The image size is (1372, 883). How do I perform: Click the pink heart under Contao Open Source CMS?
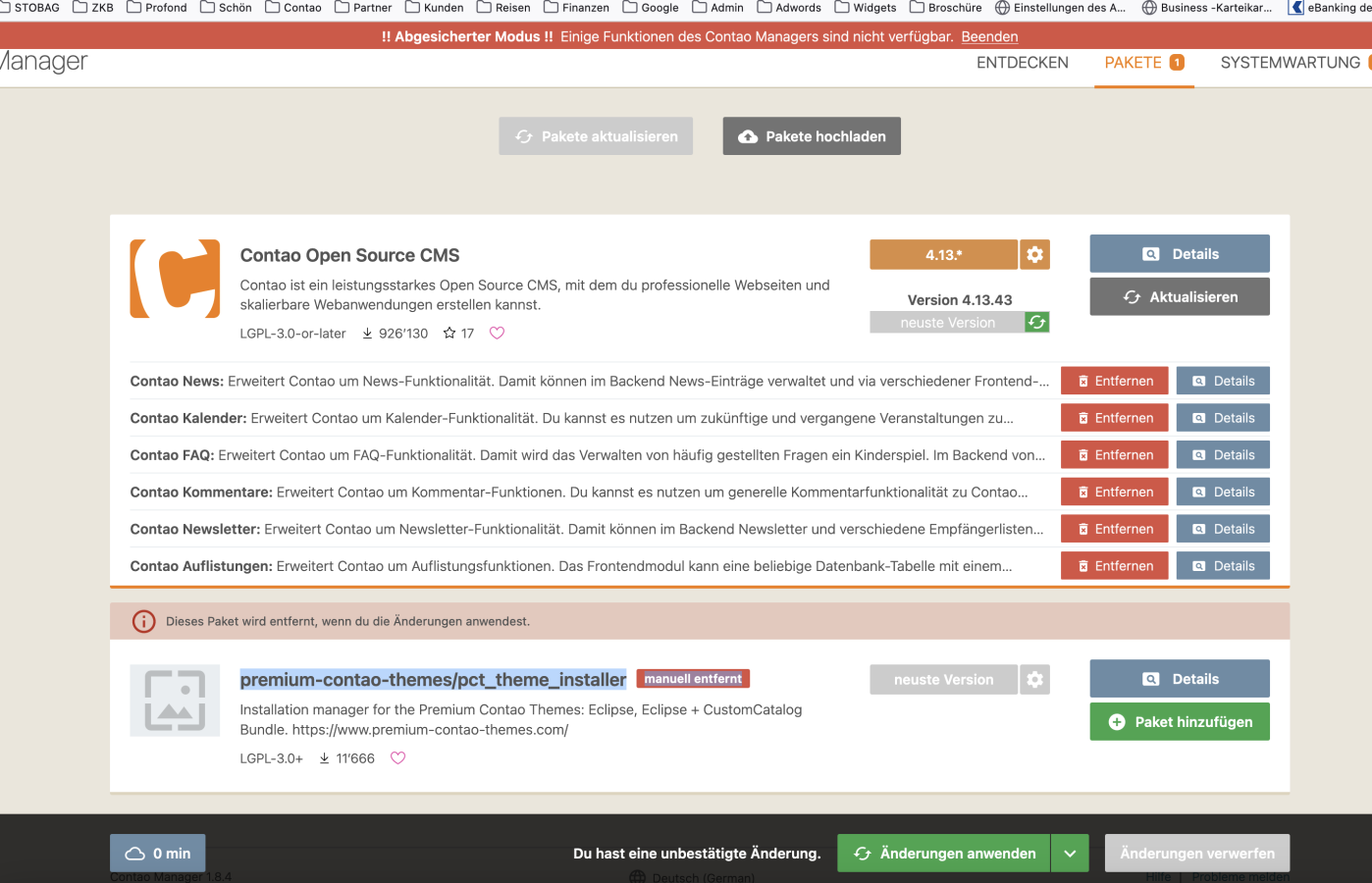pyautogui.click(x=497, y=334)
